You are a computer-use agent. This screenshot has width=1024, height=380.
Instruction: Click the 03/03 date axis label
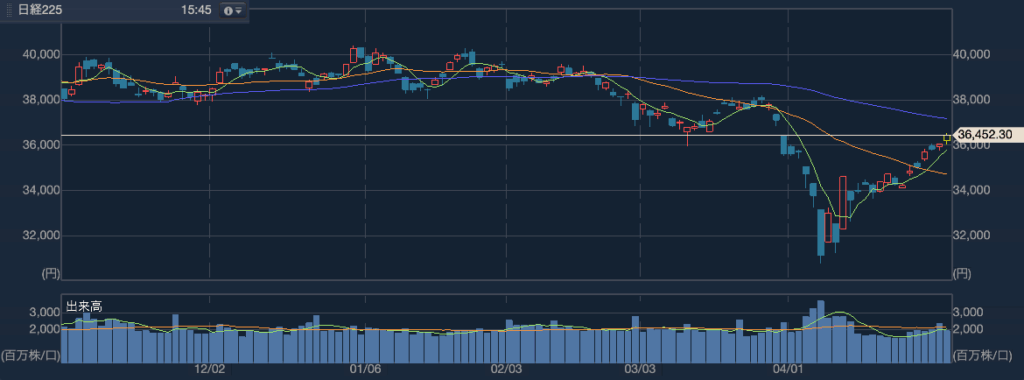[640, 370]
